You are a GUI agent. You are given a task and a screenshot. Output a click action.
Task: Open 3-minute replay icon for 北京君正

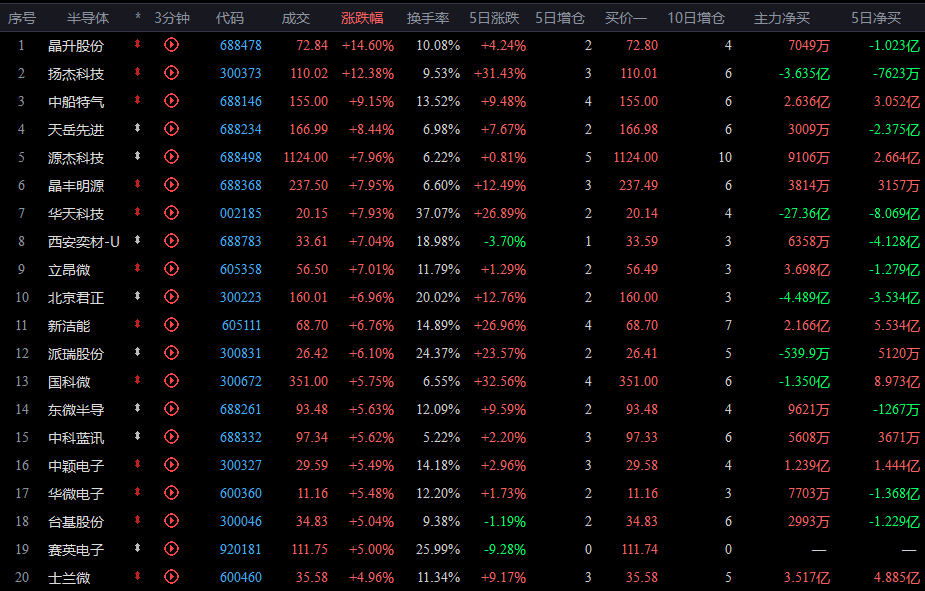[x=171, y=297]
